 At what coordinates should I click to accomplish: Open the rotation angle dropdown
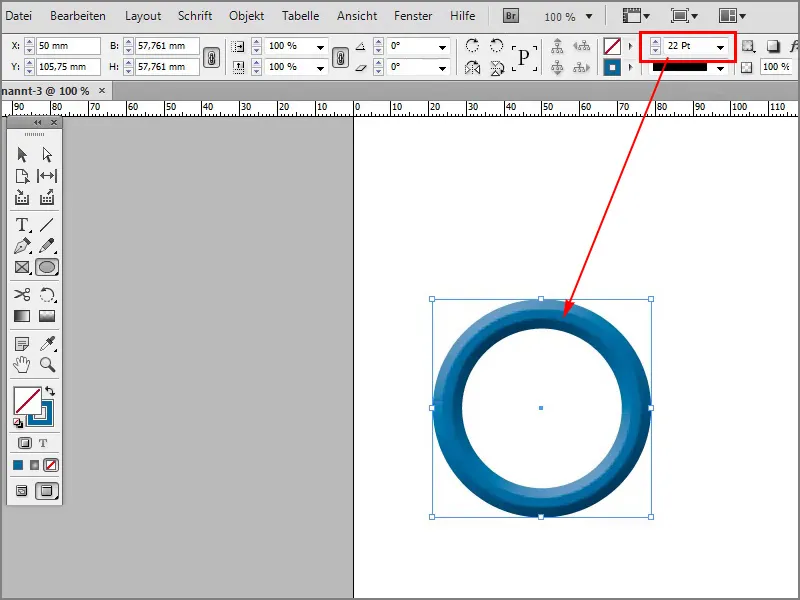(442, 47)
